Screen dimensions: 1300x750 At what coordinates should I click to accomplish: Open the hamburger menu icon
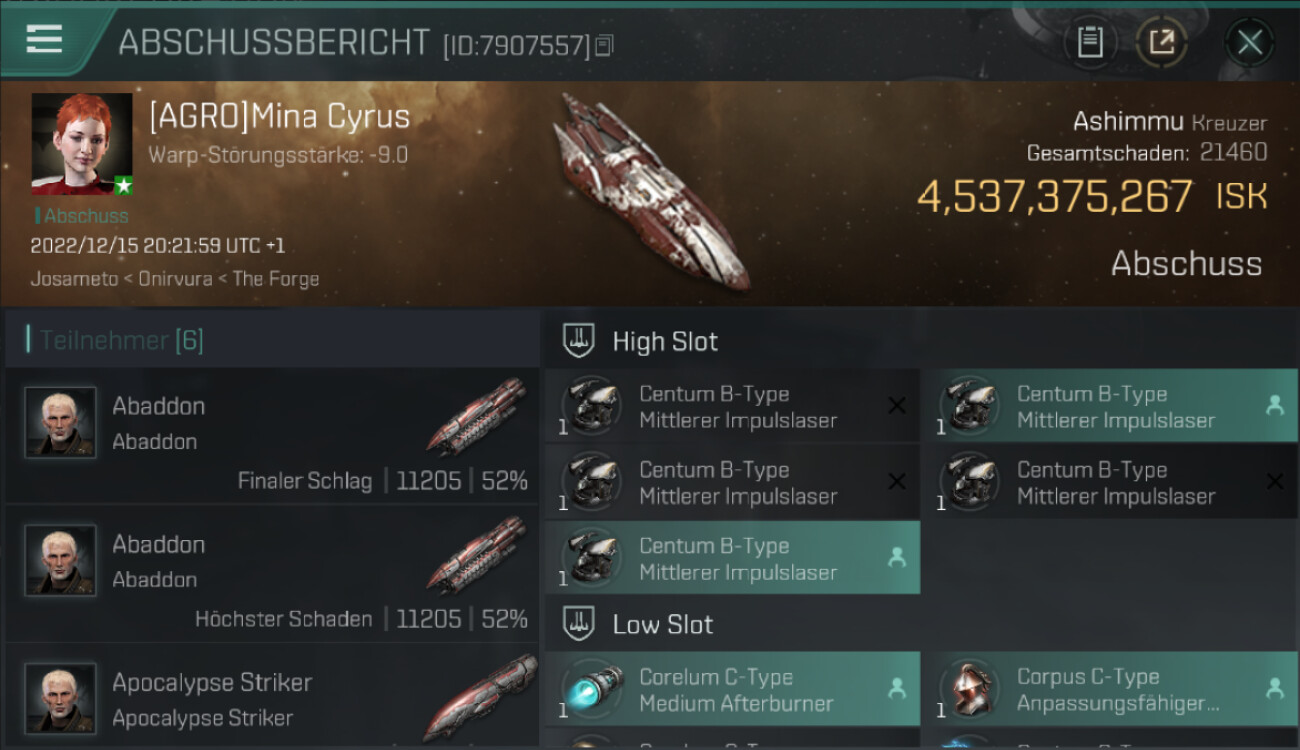(x=44, y=40)
